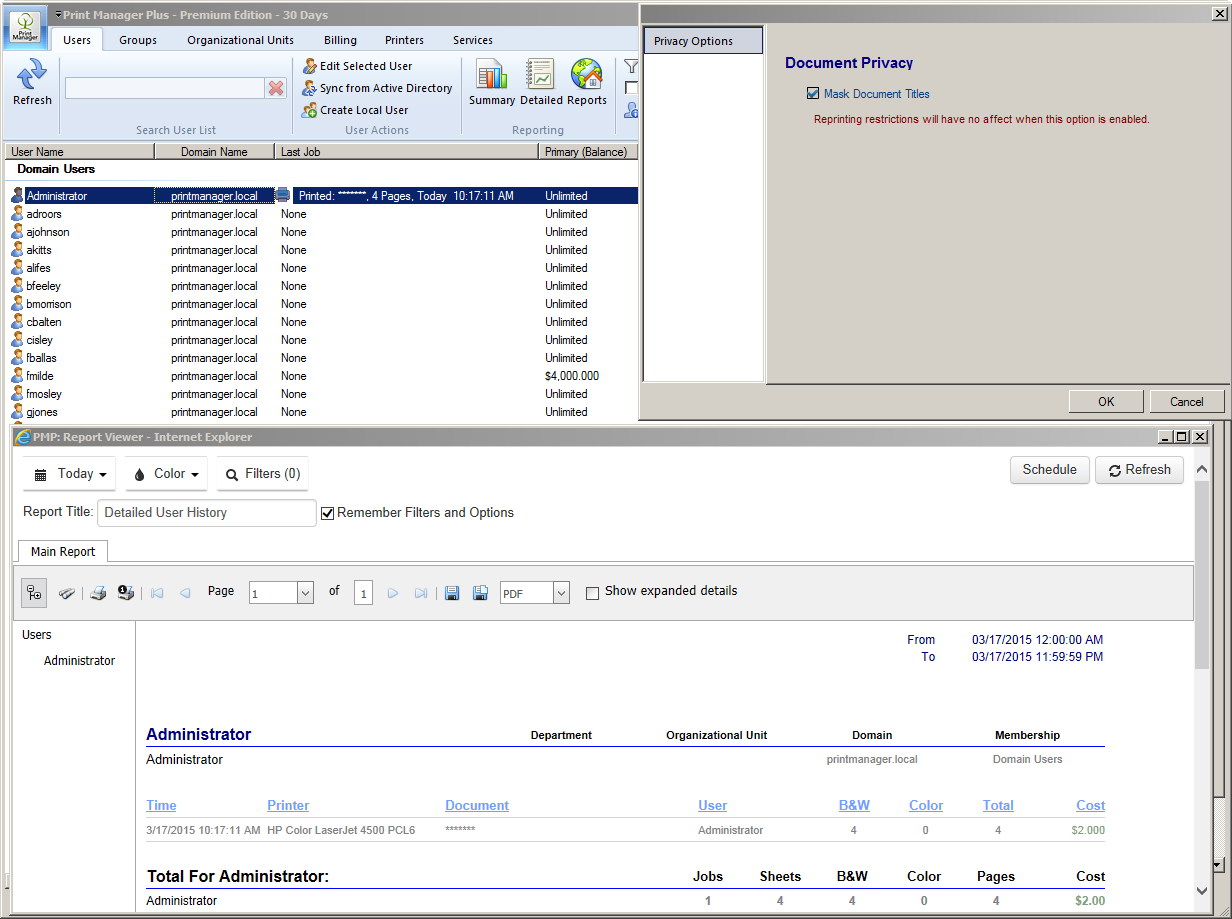
Task: Open the page number dropdown
Action: 306,593
